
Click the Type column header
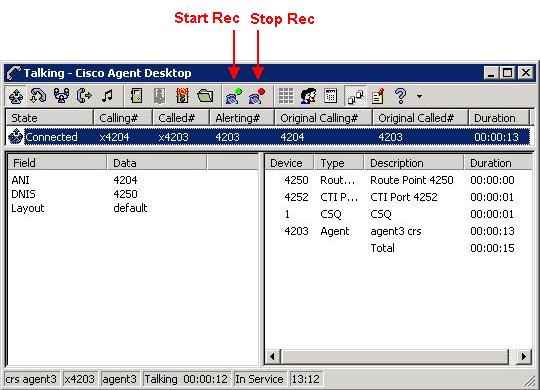[x=339, y=163]
